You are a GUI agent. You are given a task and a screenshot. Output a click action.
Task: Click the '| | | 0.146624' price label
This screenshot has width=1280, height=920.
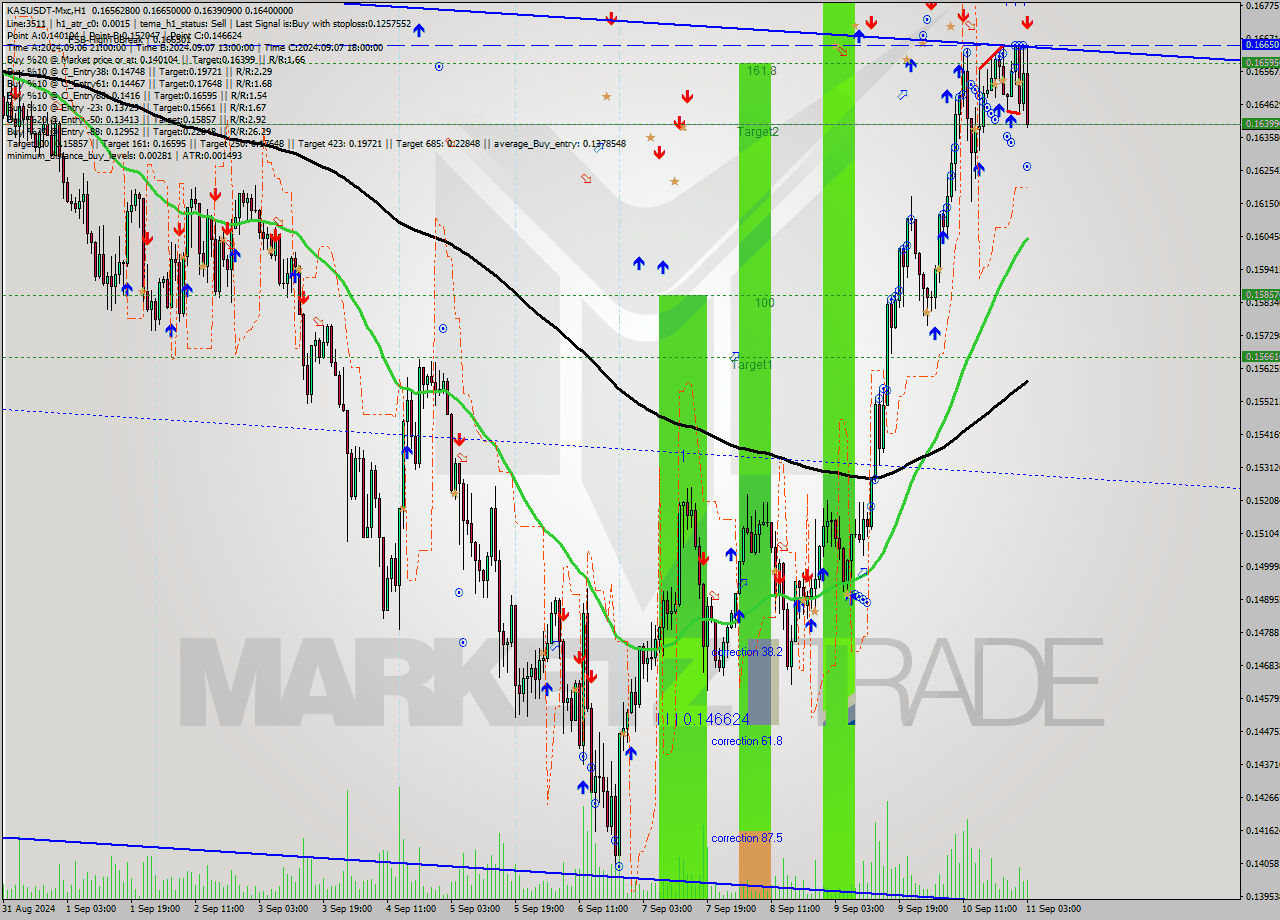pos(703,719)
